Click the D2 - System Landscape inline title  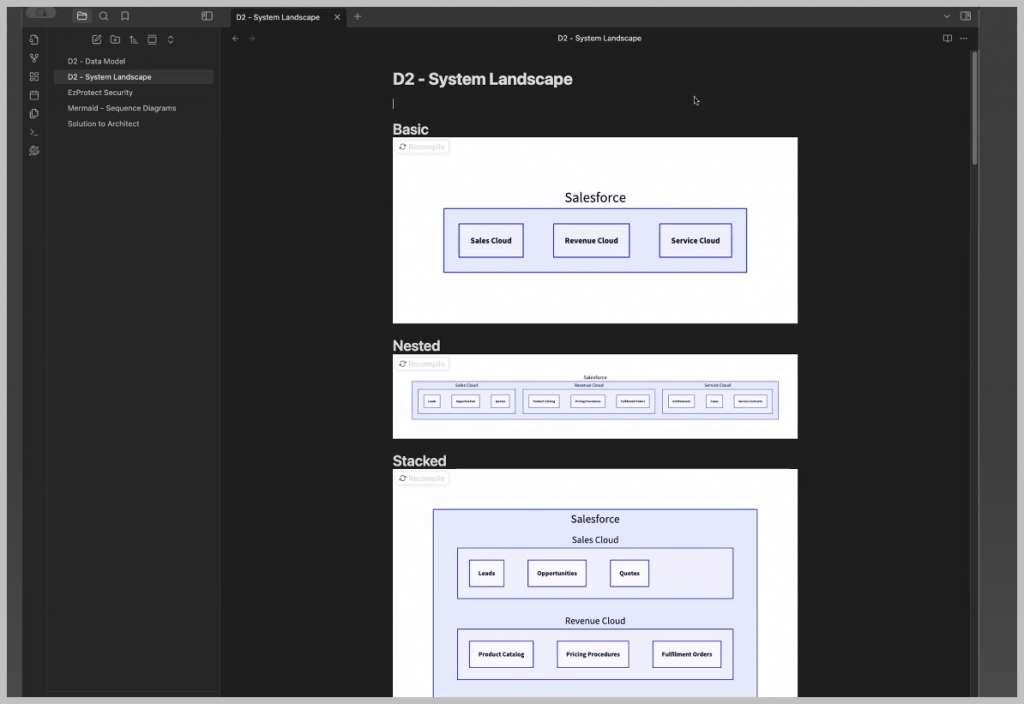point(483,79)
